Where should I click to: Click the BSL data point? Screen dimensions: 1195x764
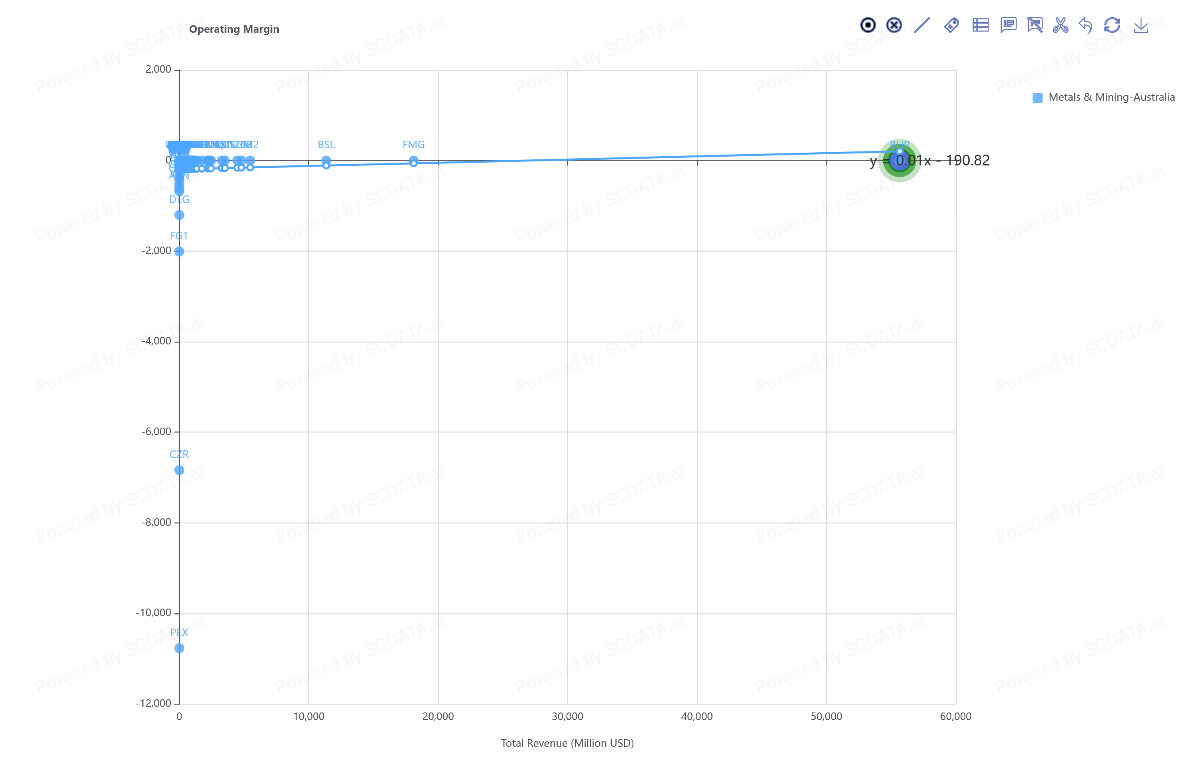pos(326,160)
